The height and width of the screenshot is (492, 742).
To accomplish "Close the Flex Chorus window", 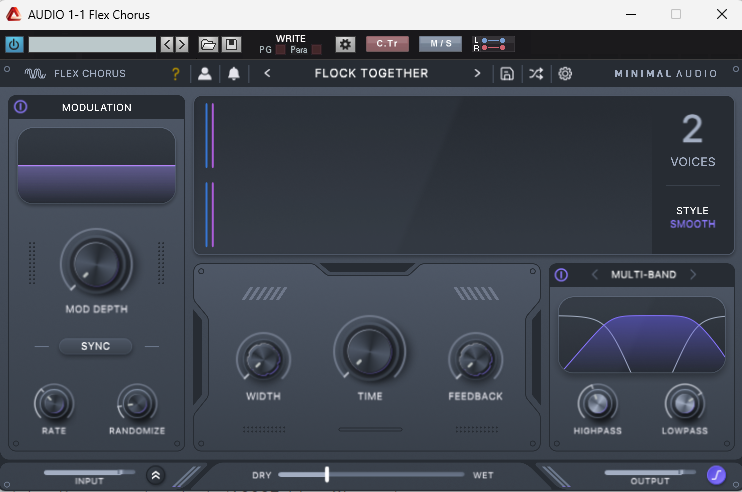I will click(722, 14).
